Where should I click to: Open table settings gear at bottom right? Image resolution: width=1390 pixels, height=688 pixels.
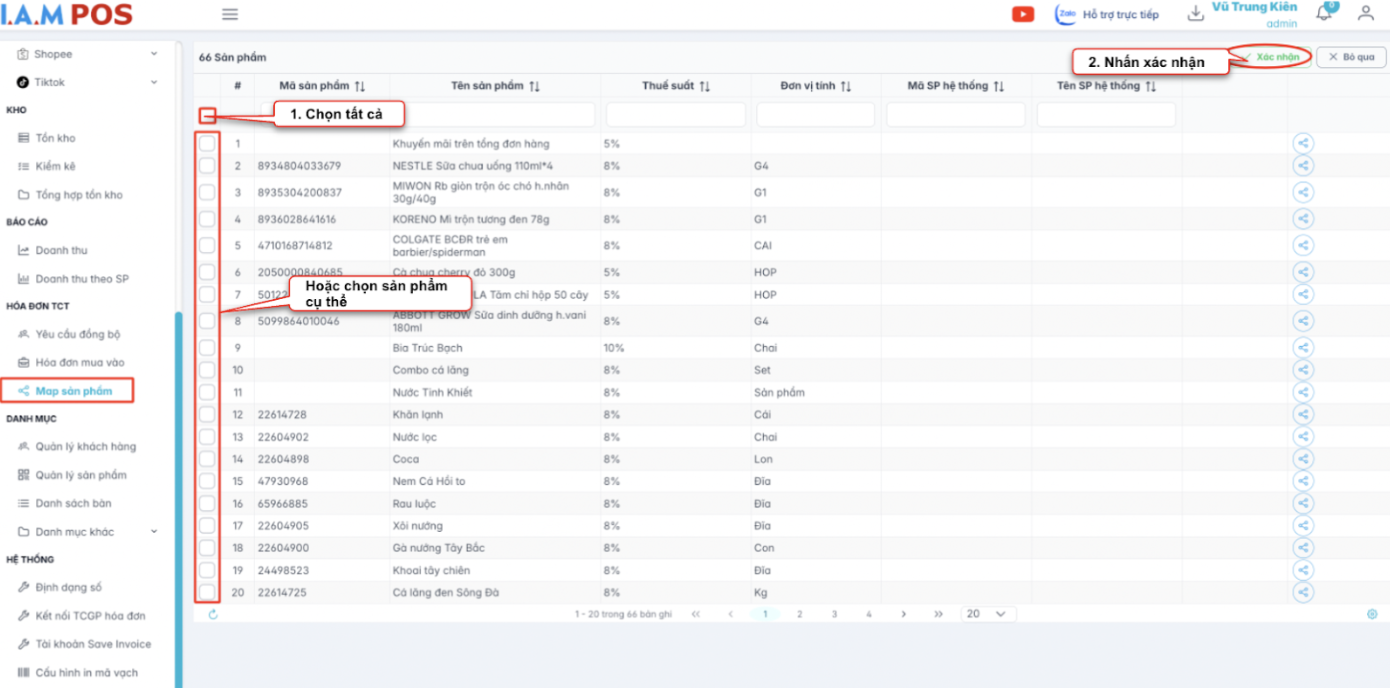(x=1372, y=614)
